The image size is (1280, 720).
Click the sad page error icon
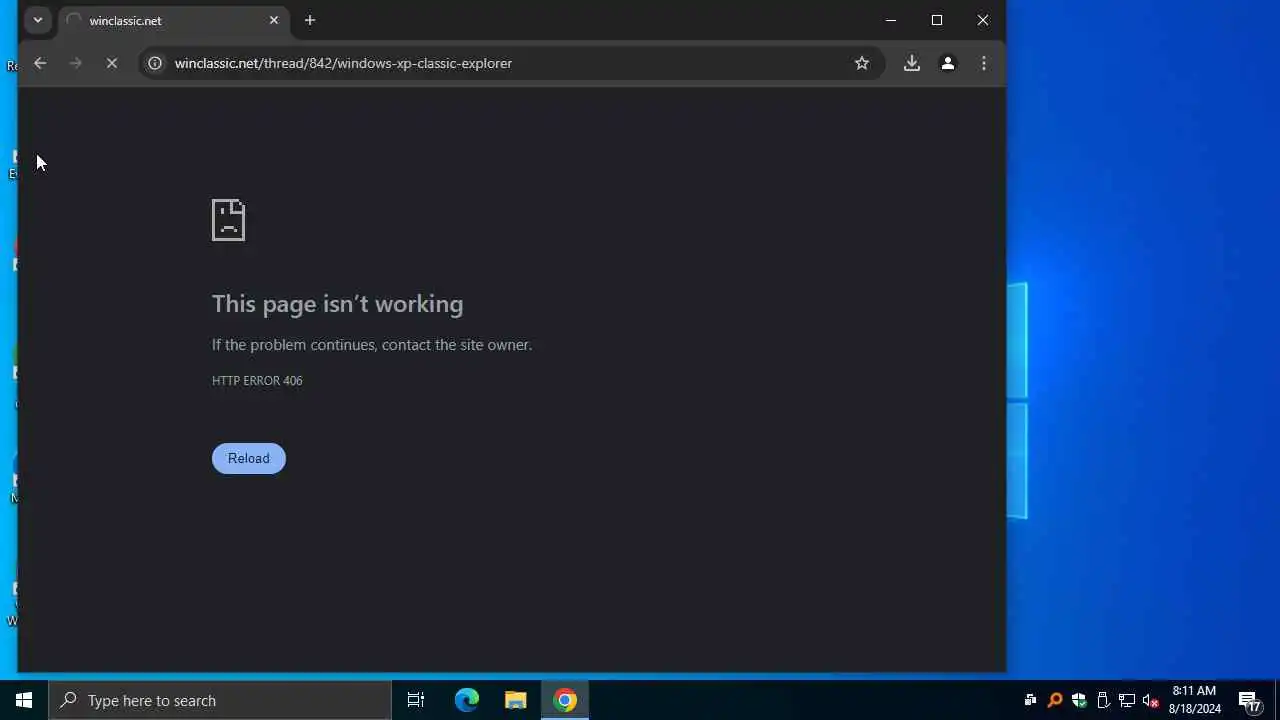click(x=228, y=220)
